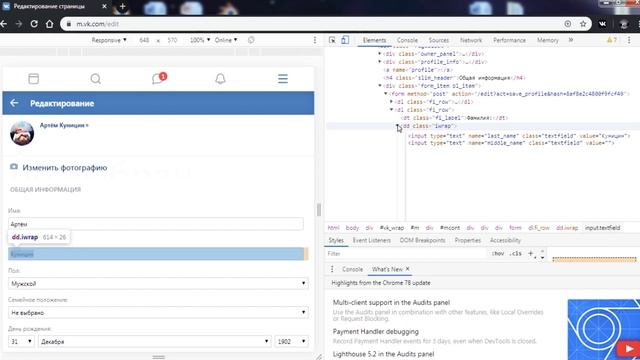Toggle the .cls classes button
640x360 pixels.
[516, 254]
